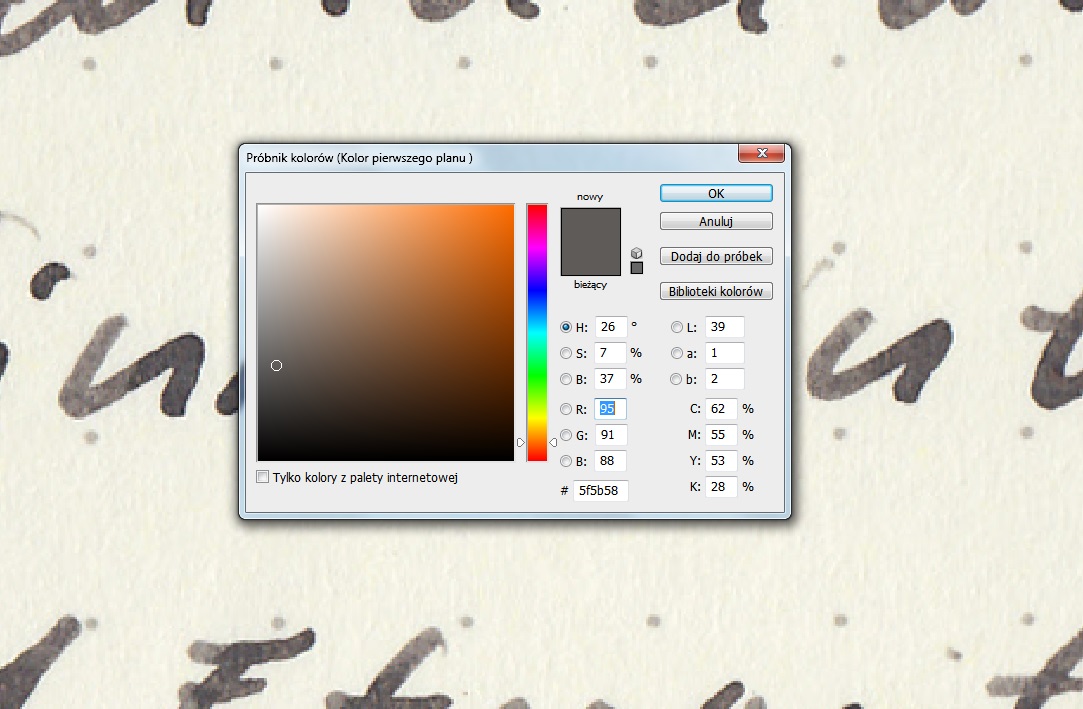
Task: Click the C cyan percentage field
Action: (x=721, y=409)
